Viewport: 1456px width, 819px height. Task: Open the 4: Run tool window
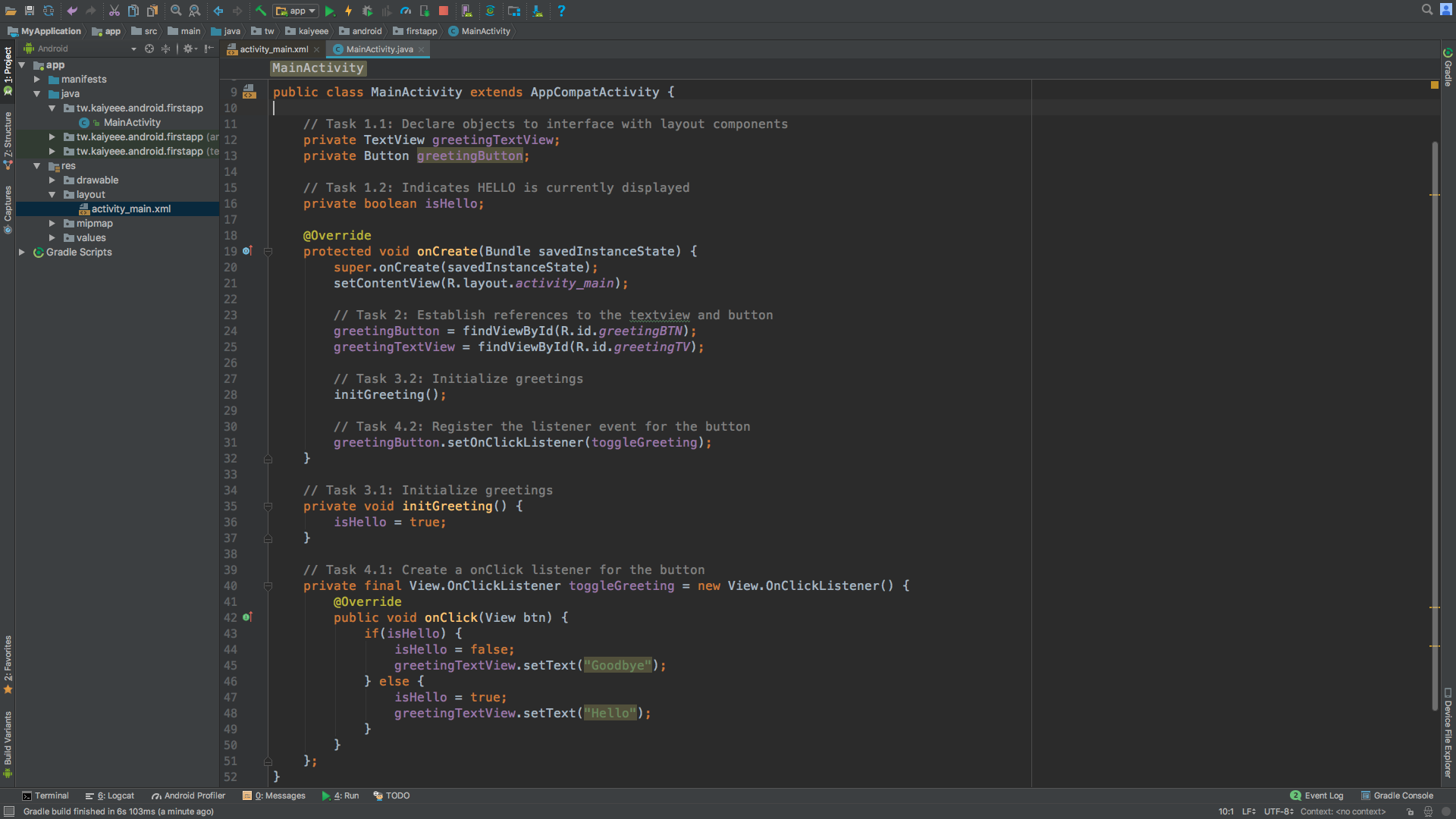click(340, 795)
